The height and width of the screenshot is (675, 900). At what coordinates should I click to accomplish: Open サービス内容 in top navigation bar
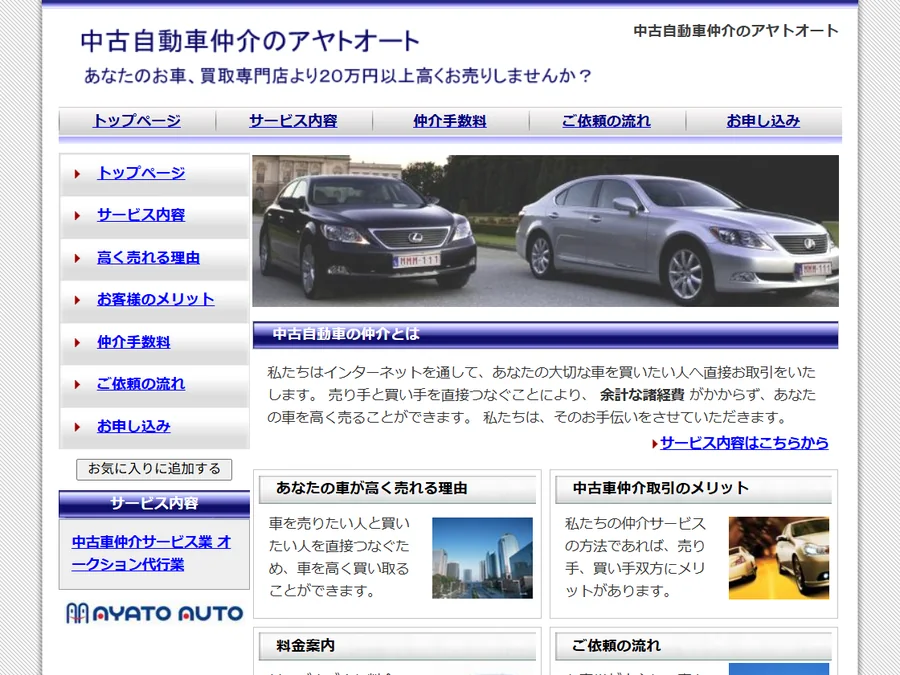293,121
